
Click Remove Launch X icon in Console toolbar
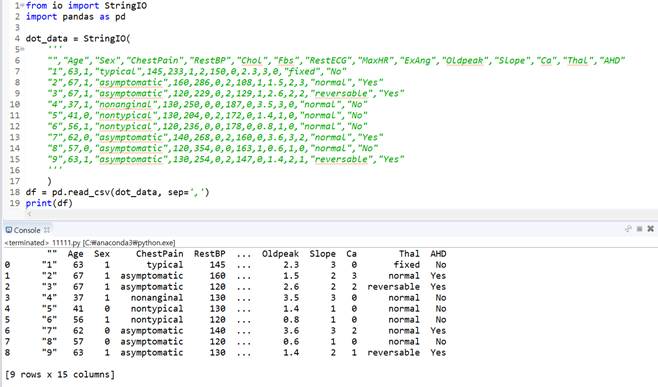coord(650,229)
